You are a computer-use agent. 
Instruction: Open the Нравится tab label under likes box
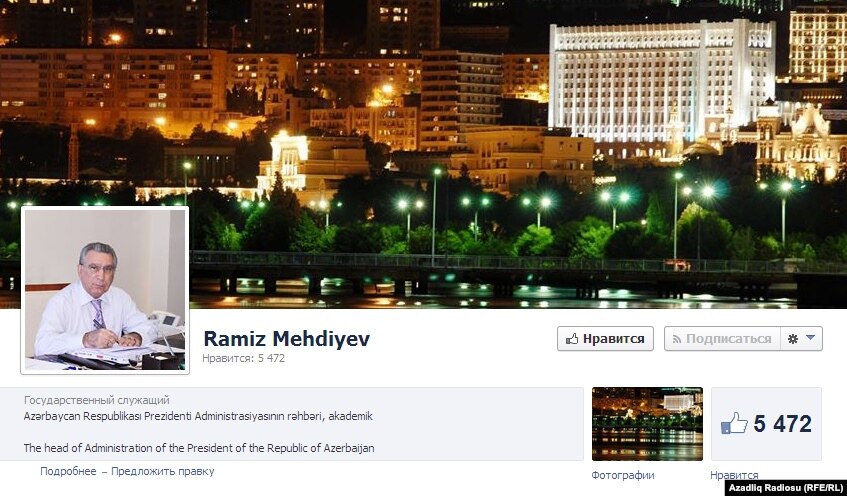coord(734,475)
